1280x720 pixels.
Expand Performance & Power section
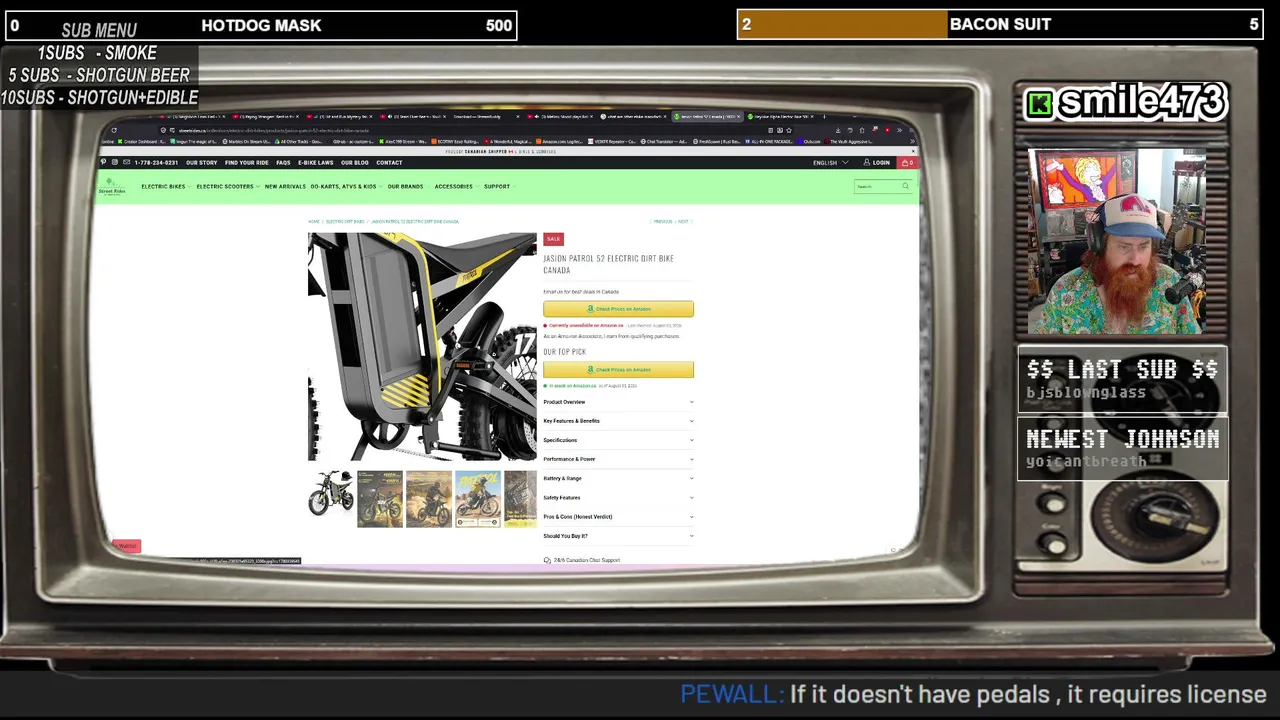click(x=618, y=459)
